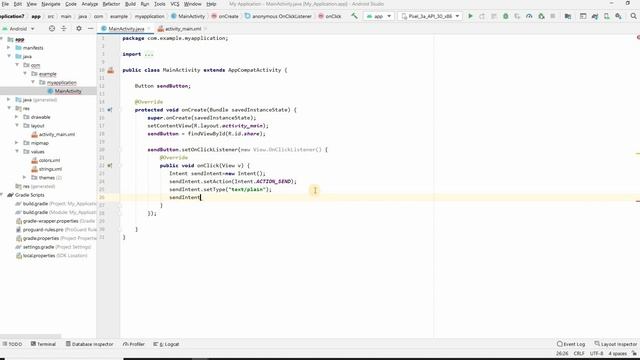Click the override gutter marker beside onCreate
Screen dimensions: 640x360
110,110
